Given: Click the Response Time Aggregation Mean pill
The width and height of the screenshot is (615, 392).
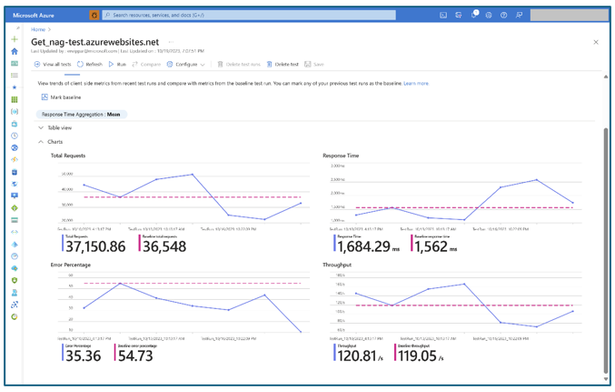Looking at the screenshot, I should click(81, 115).
